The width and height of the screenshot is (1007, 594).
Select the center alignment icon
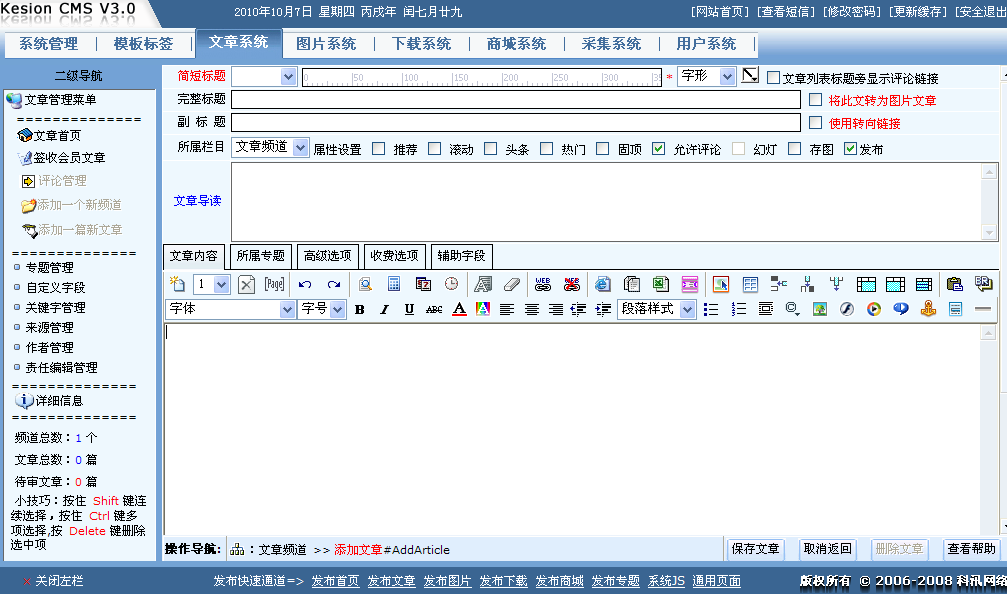tap(531, 309)
